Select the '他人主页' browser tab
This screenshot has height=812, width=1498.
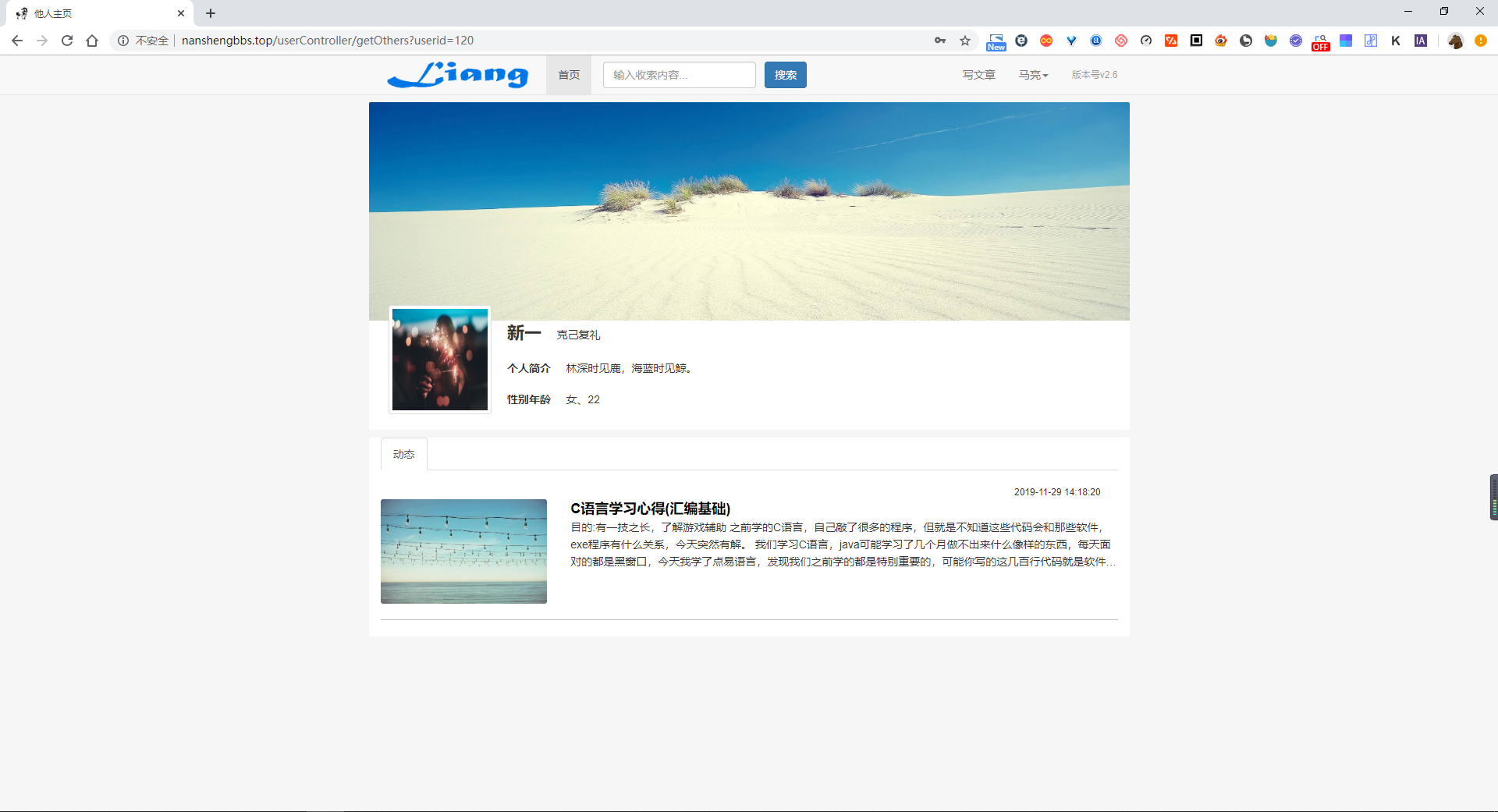pos(98,13)
